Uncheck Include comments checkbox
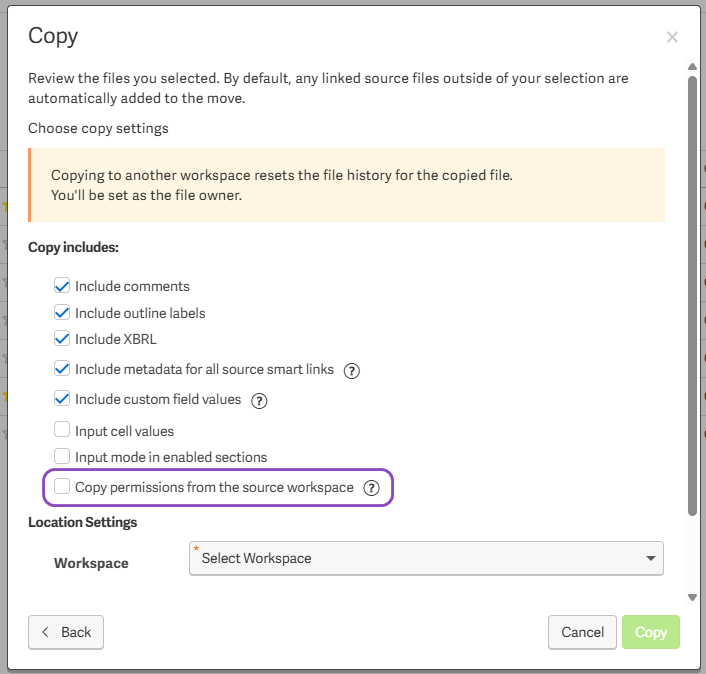 62,286
